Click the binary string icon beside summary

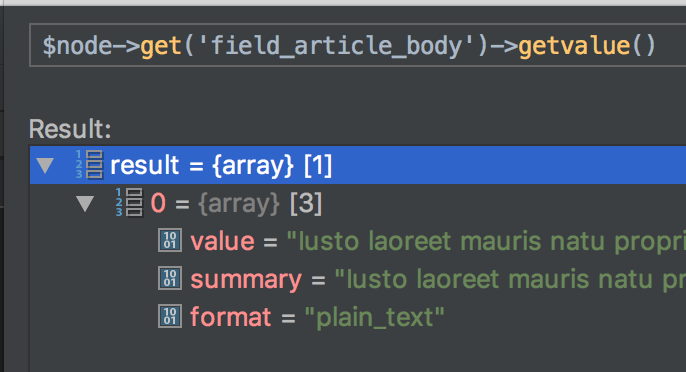(170, 278)
